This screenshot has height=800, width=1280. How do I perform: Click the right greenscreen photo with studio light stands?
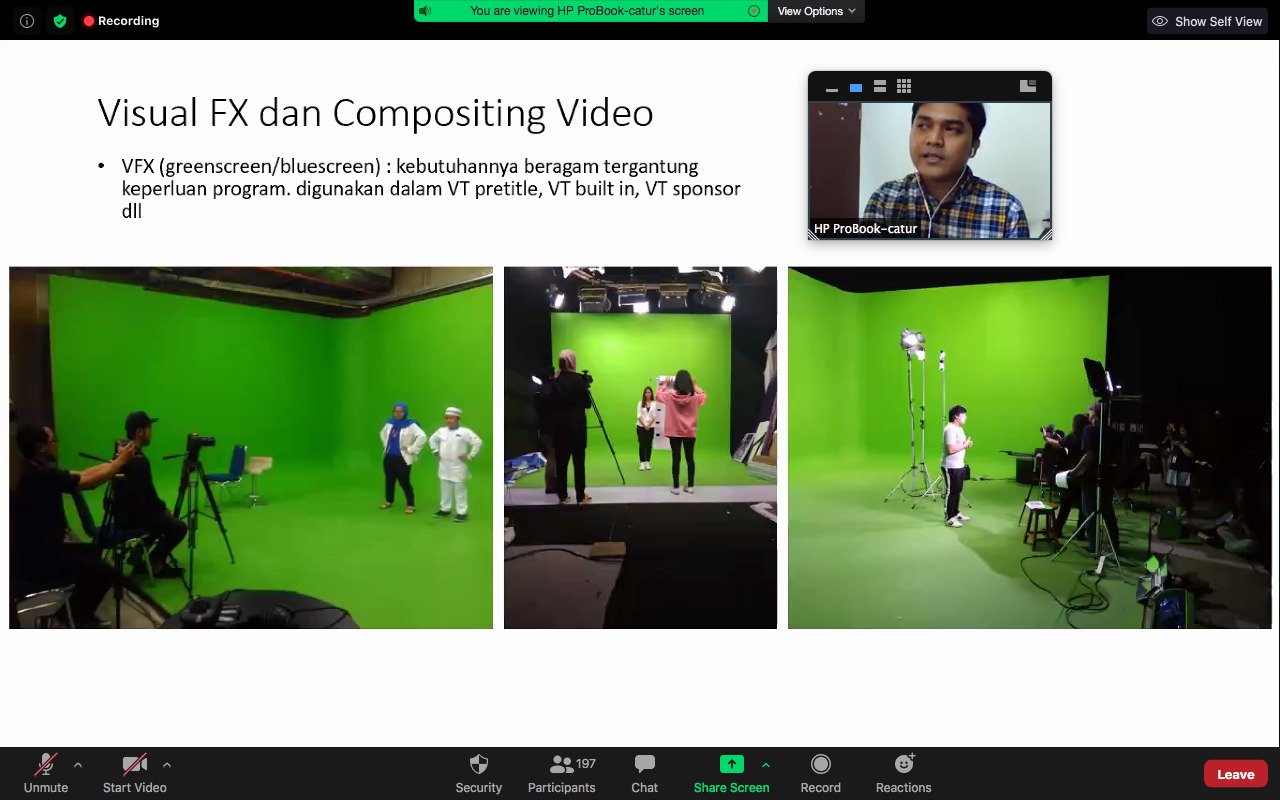[1030, 447]
